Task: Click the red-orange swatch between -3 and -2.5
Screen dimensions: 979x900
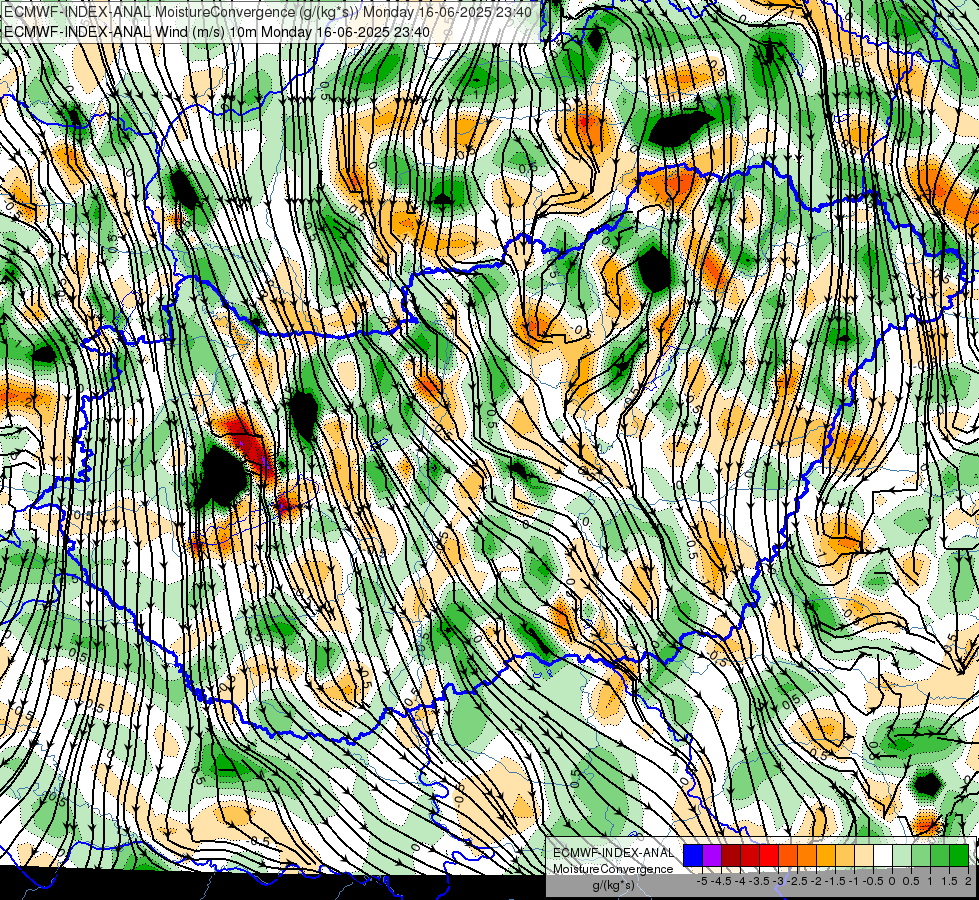Action: 788,855
